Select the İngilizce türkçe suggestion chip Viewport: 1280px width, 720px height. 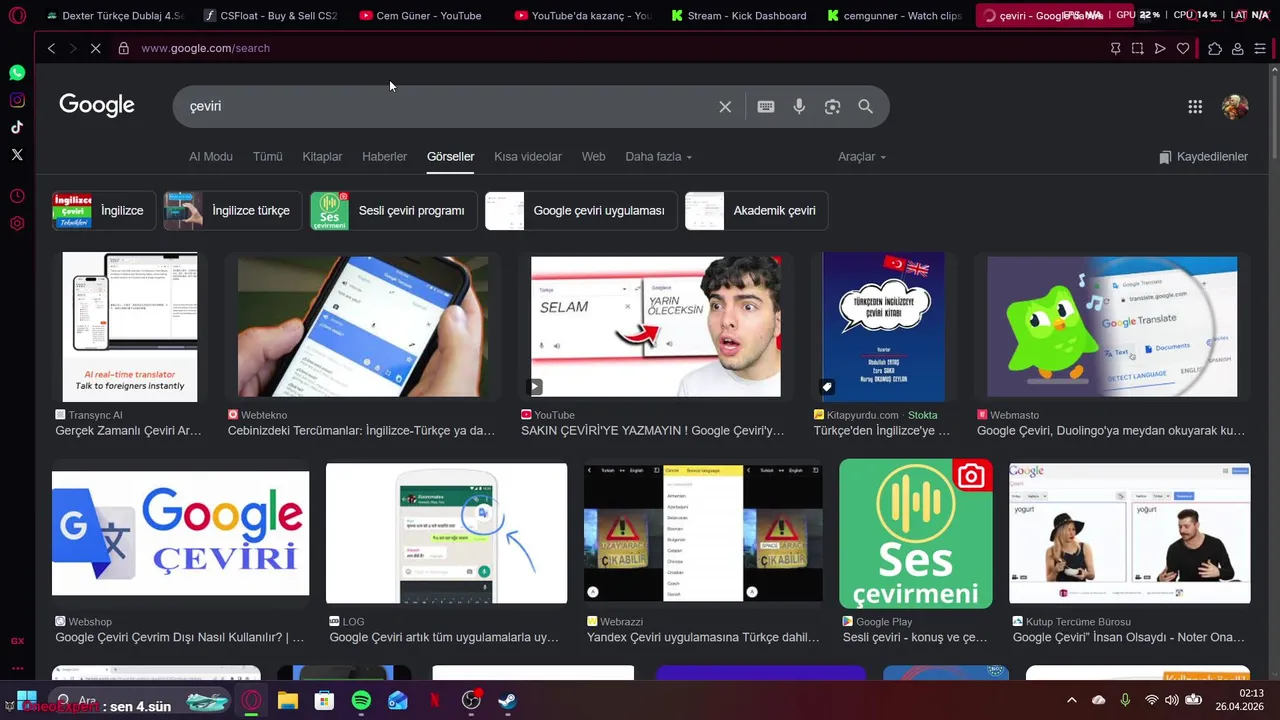coord(233,211)
